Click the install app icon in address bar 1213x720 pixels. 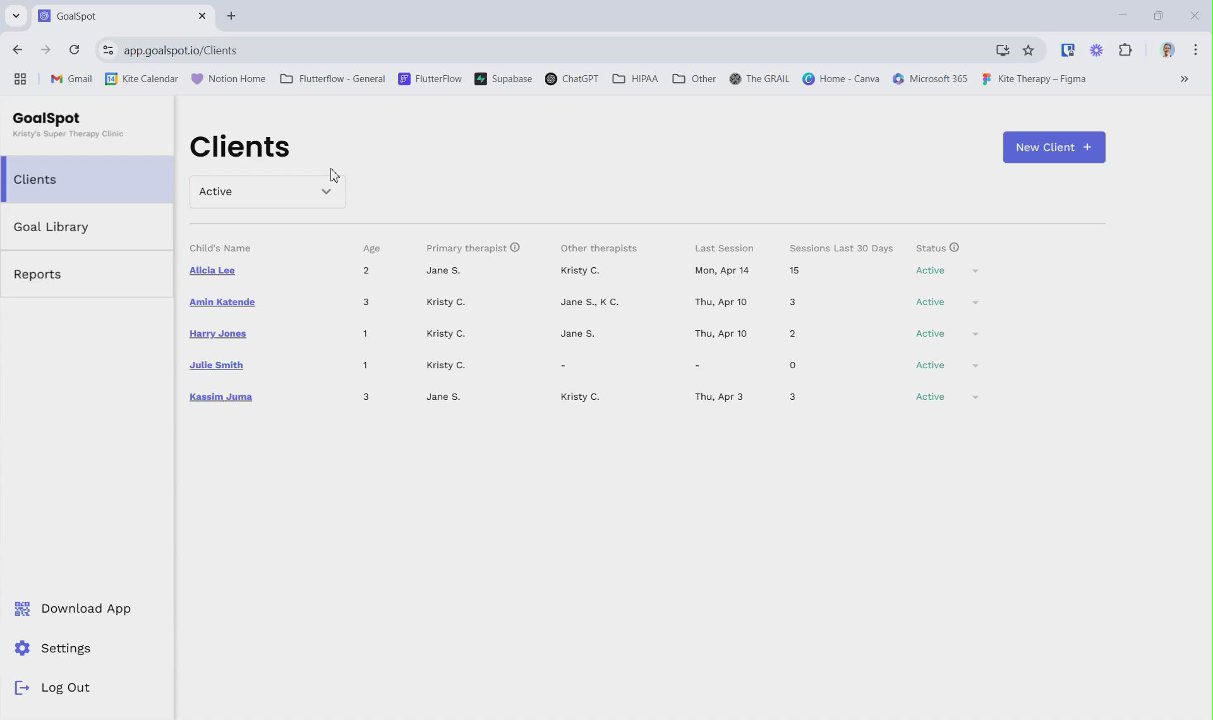coord(1002,50)
